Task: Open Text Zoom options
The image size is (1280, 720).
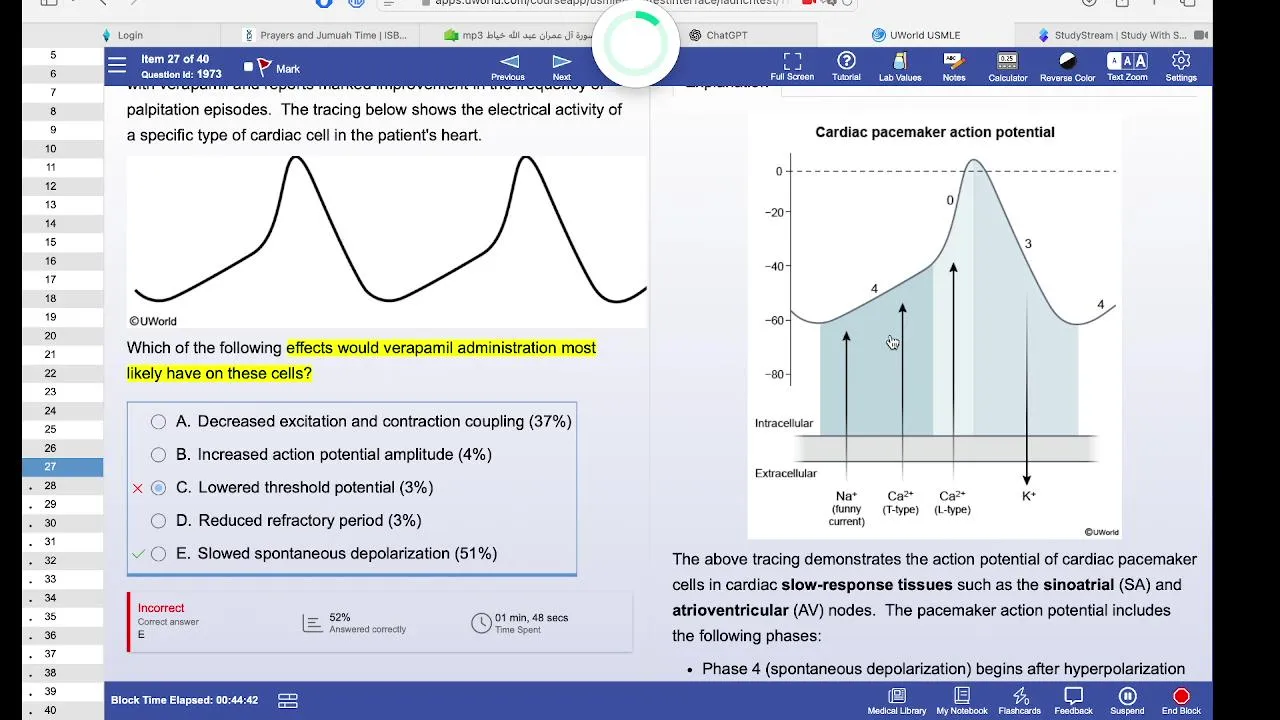Action: (1127, 68)
